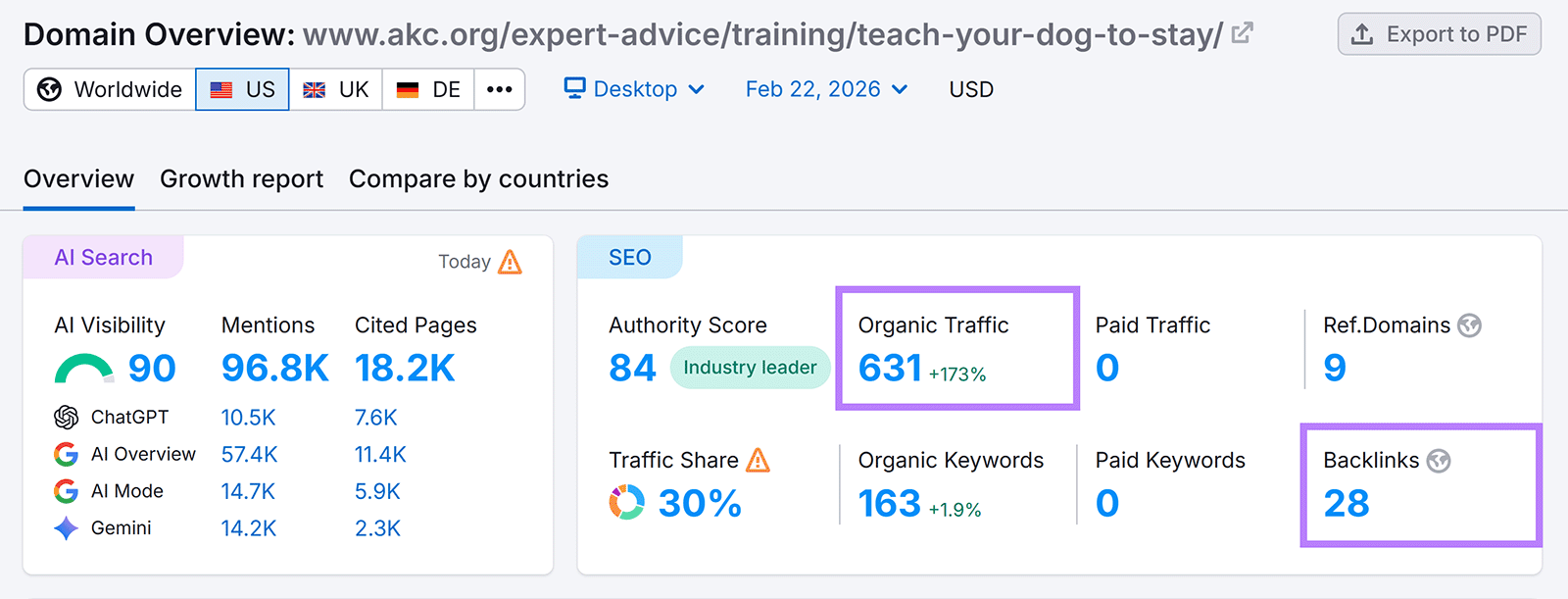The width and height of the screenshot is (1568, 599).
Task: Click the warning icon beside Traffic Share
Action: 757,459
